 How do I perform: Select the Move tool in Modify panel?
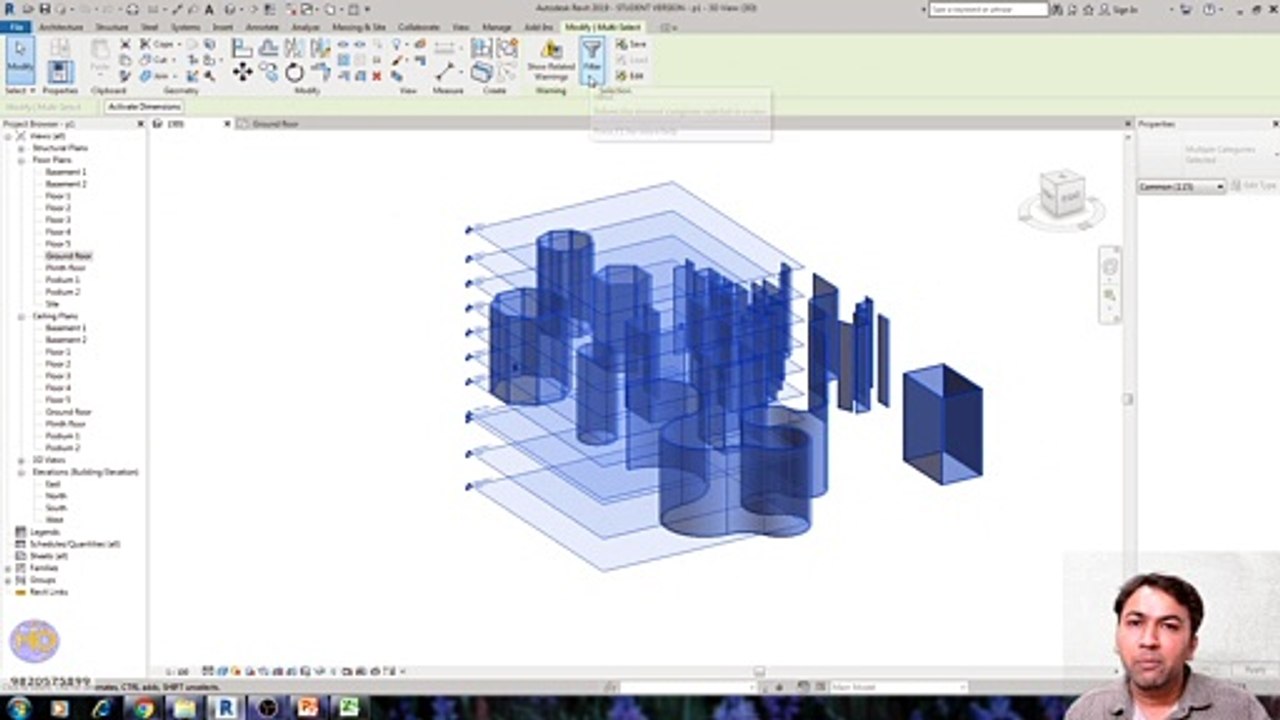(x=242, y=72)
